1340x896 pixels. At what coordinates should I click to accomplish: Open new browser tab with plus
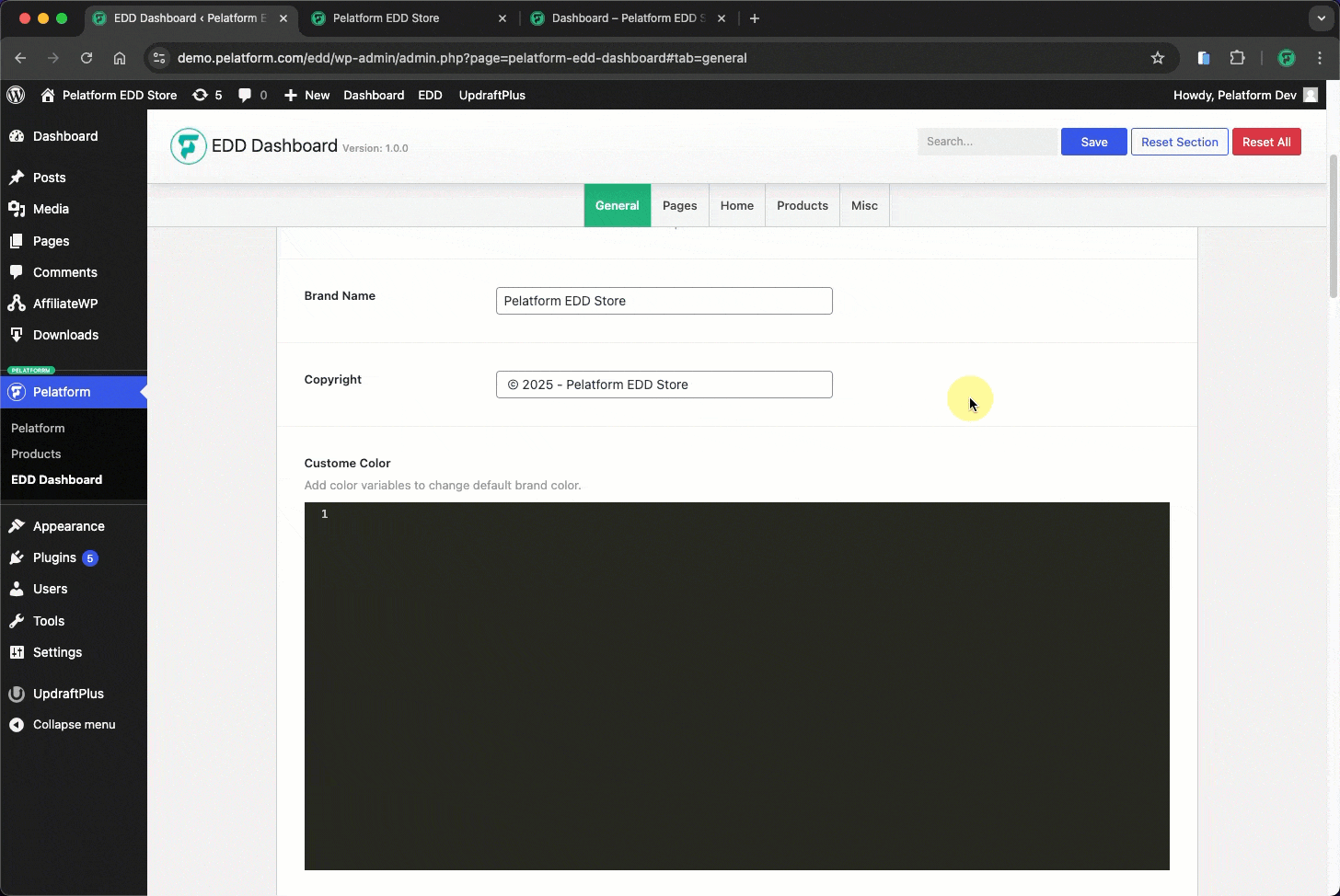(755, 18)
